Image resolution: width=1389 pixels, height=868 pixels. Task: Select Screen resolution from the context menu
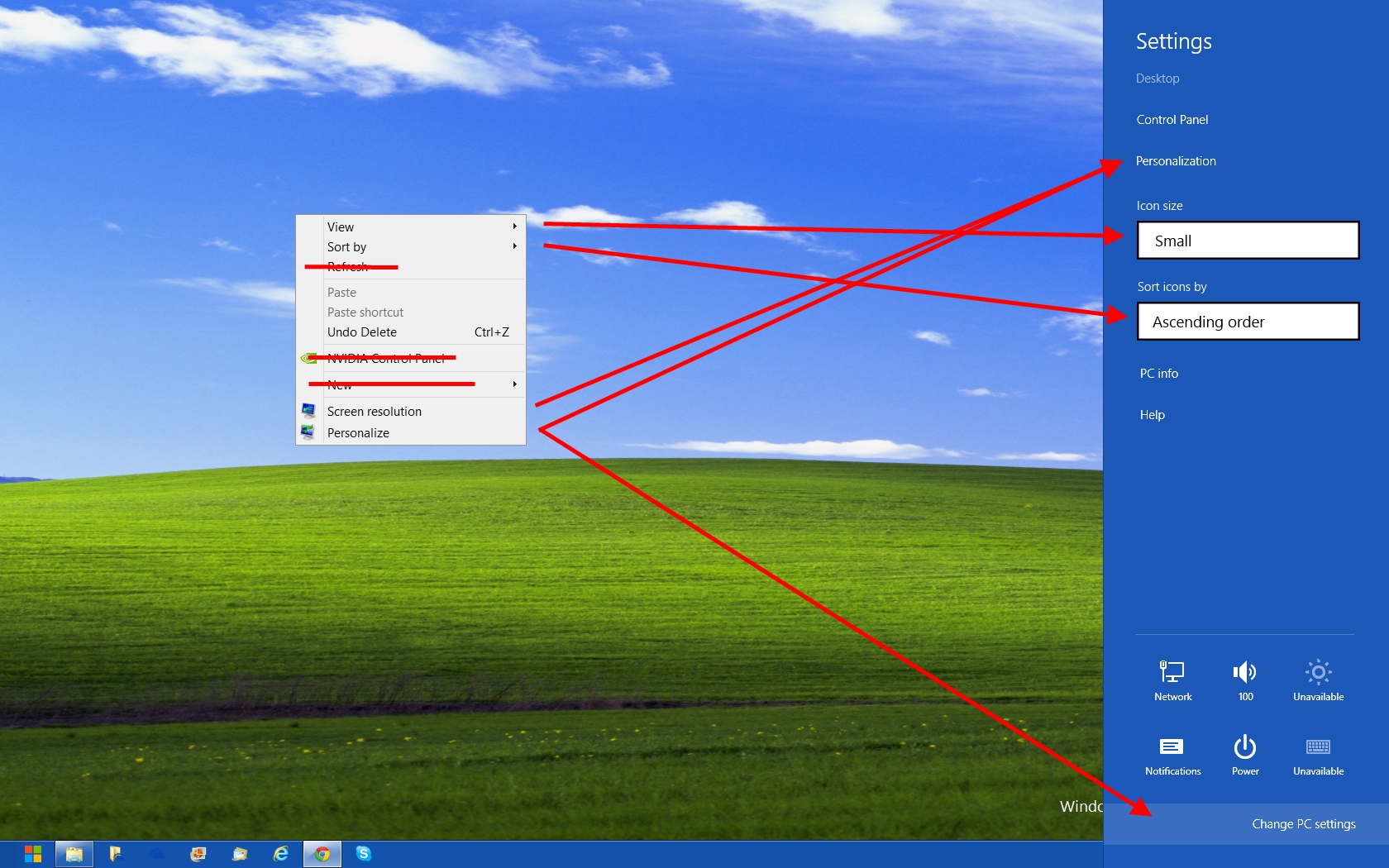point(374,411)
